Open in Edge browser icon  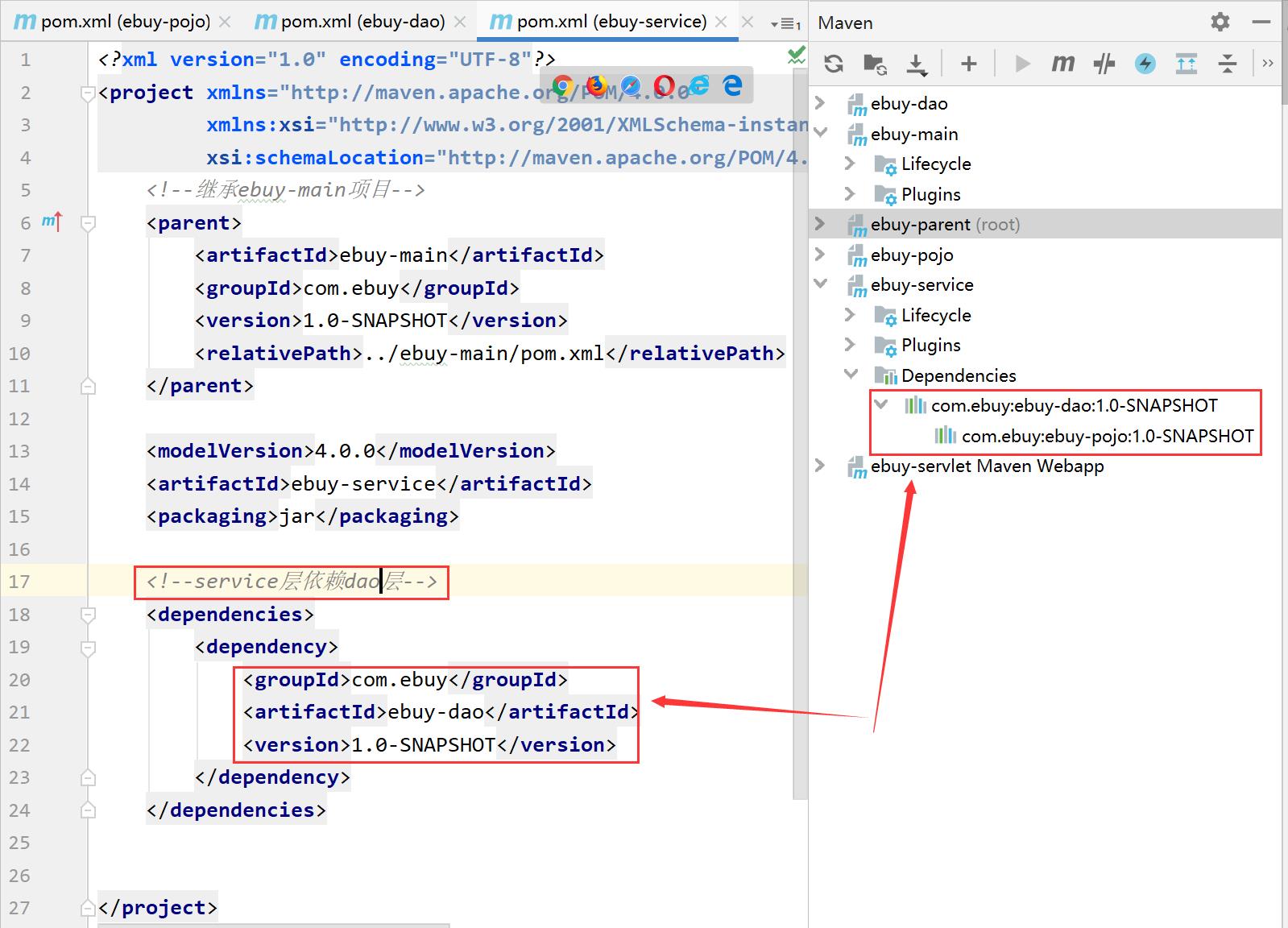[x=732, y=85]
